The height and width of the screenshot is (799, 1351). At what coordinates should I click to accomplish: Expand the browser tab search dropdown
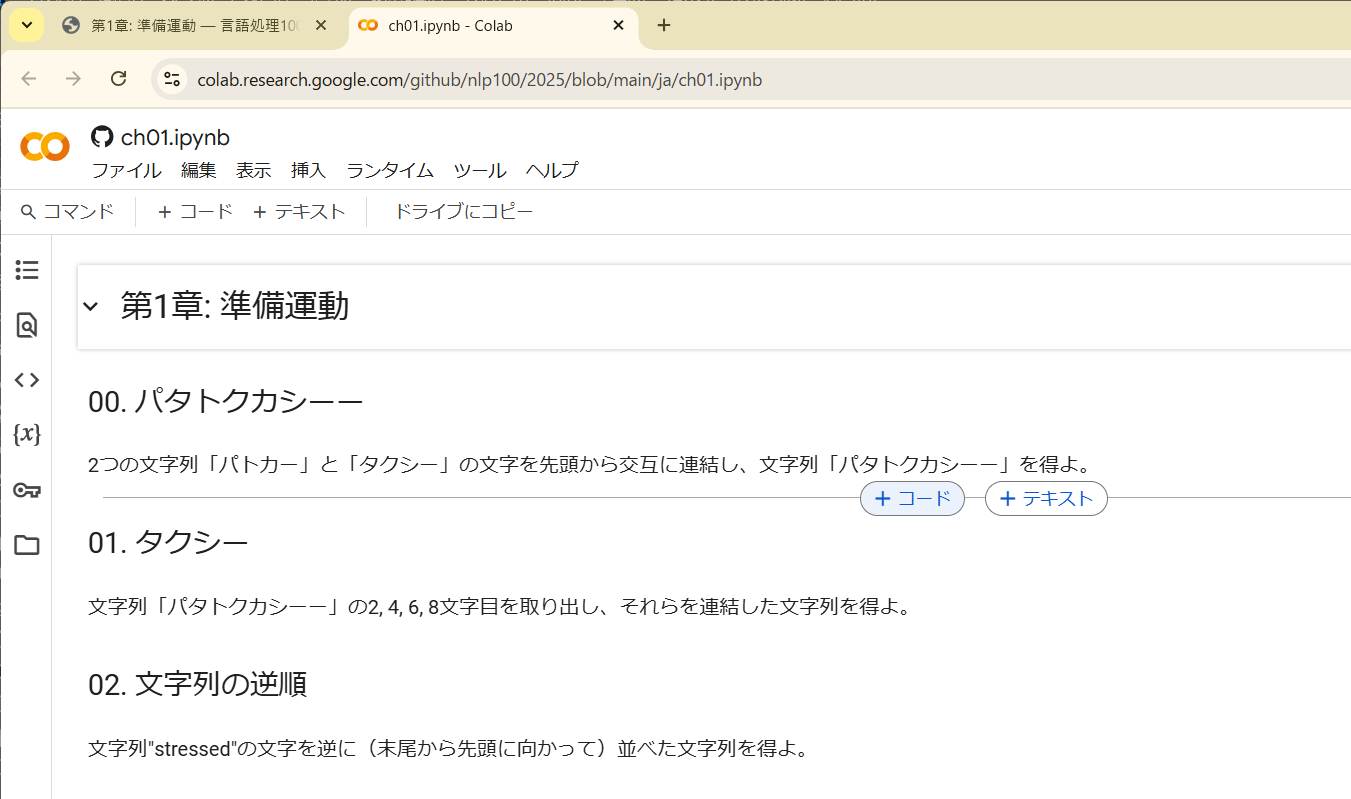[x=27, y=25]
